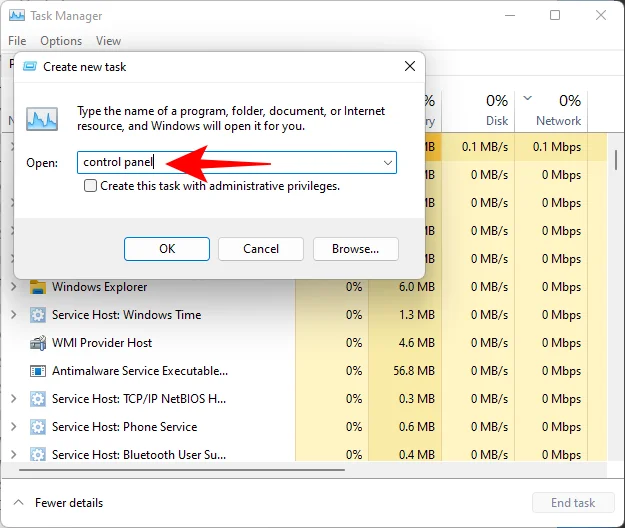Click the TCP/IP NetBIOS service gear icon
Image resolution: width=625 pixels, height=528 pixels.
38,399
